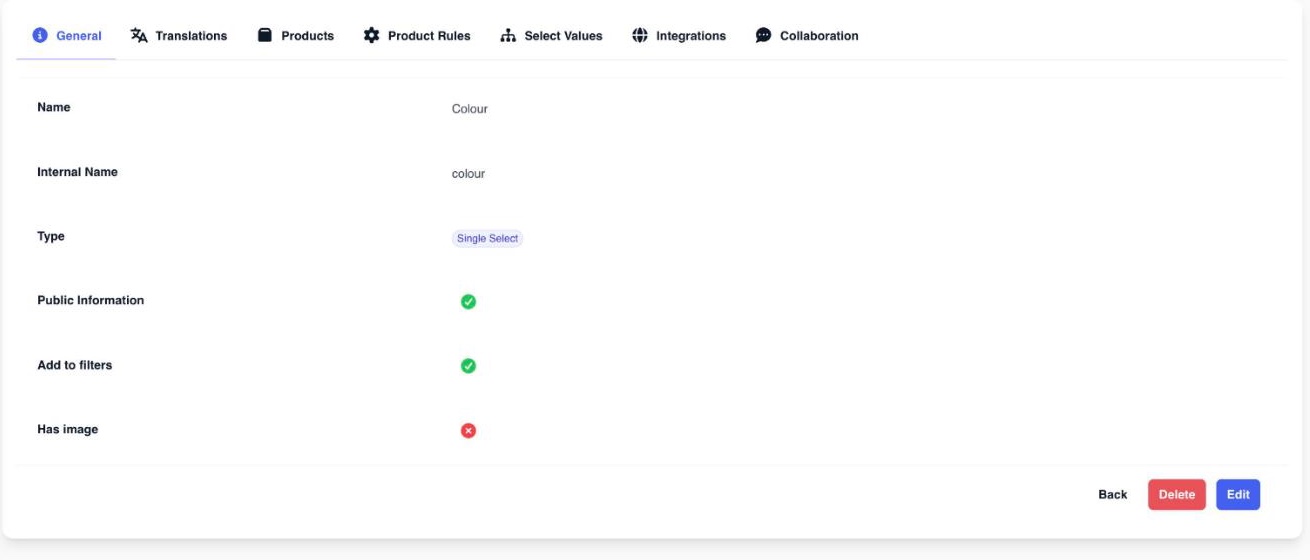Click the red Delete button
This screenshot has width=1310, height=560.
coord(1177,495)
